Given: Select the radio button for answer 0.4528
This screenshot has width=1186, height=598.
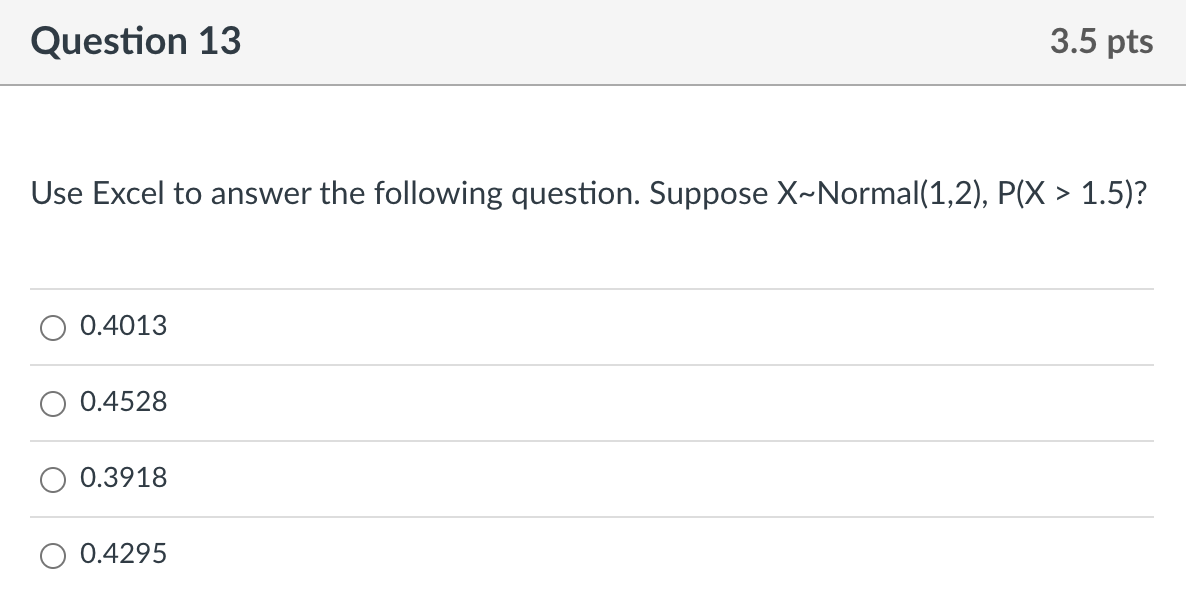Looking at the screenshot, I should pos(53,402).
